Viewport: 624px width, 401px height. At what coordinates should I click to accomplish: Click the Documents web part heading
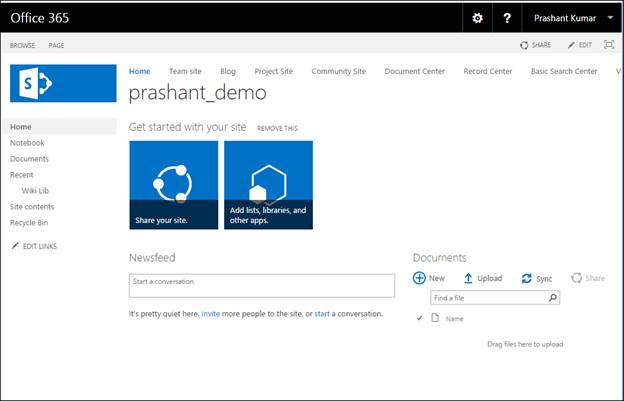pyautogui.click(x=439, y=257)
